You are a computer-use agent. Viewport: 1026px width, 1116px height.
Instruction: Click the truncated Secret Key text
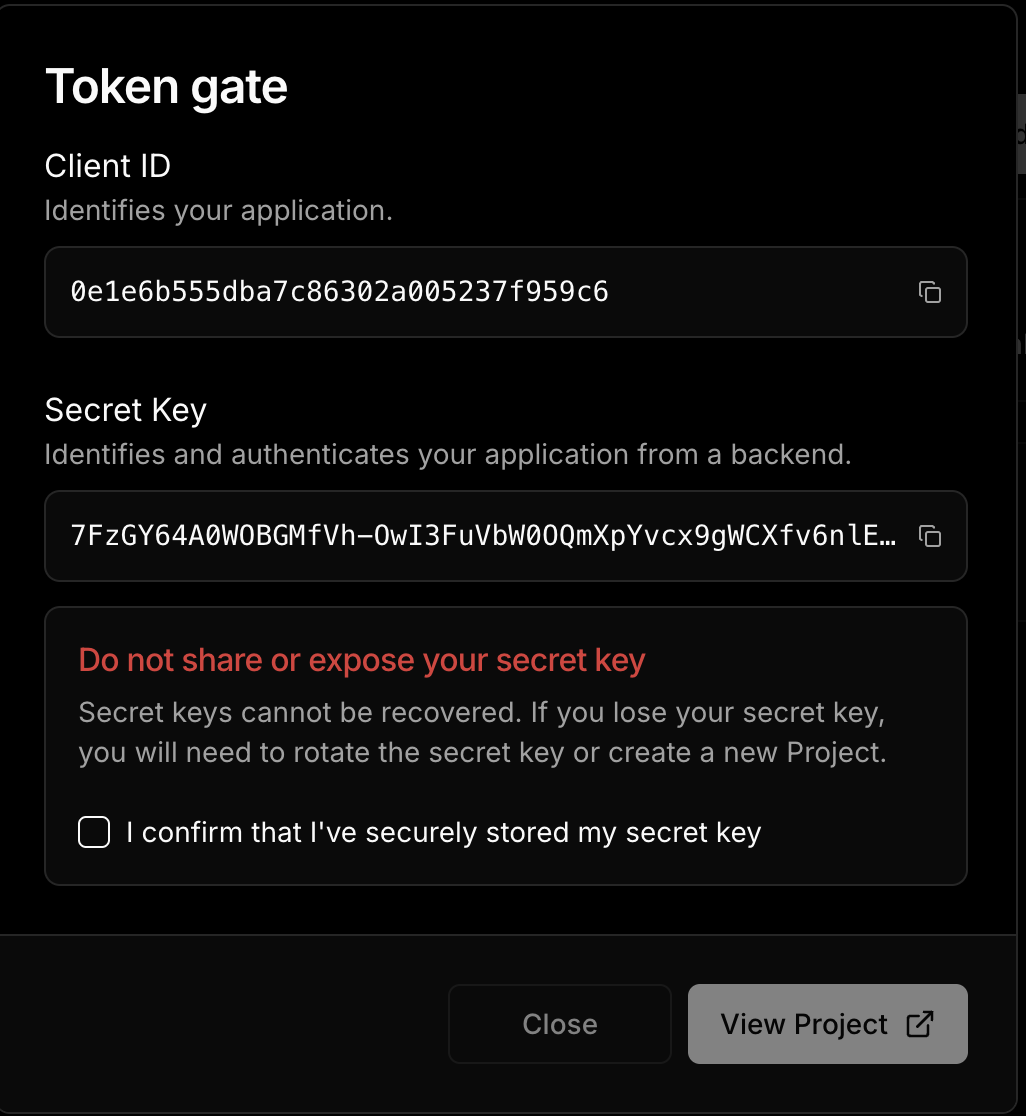pyautogui.click(x=480, y=536)
